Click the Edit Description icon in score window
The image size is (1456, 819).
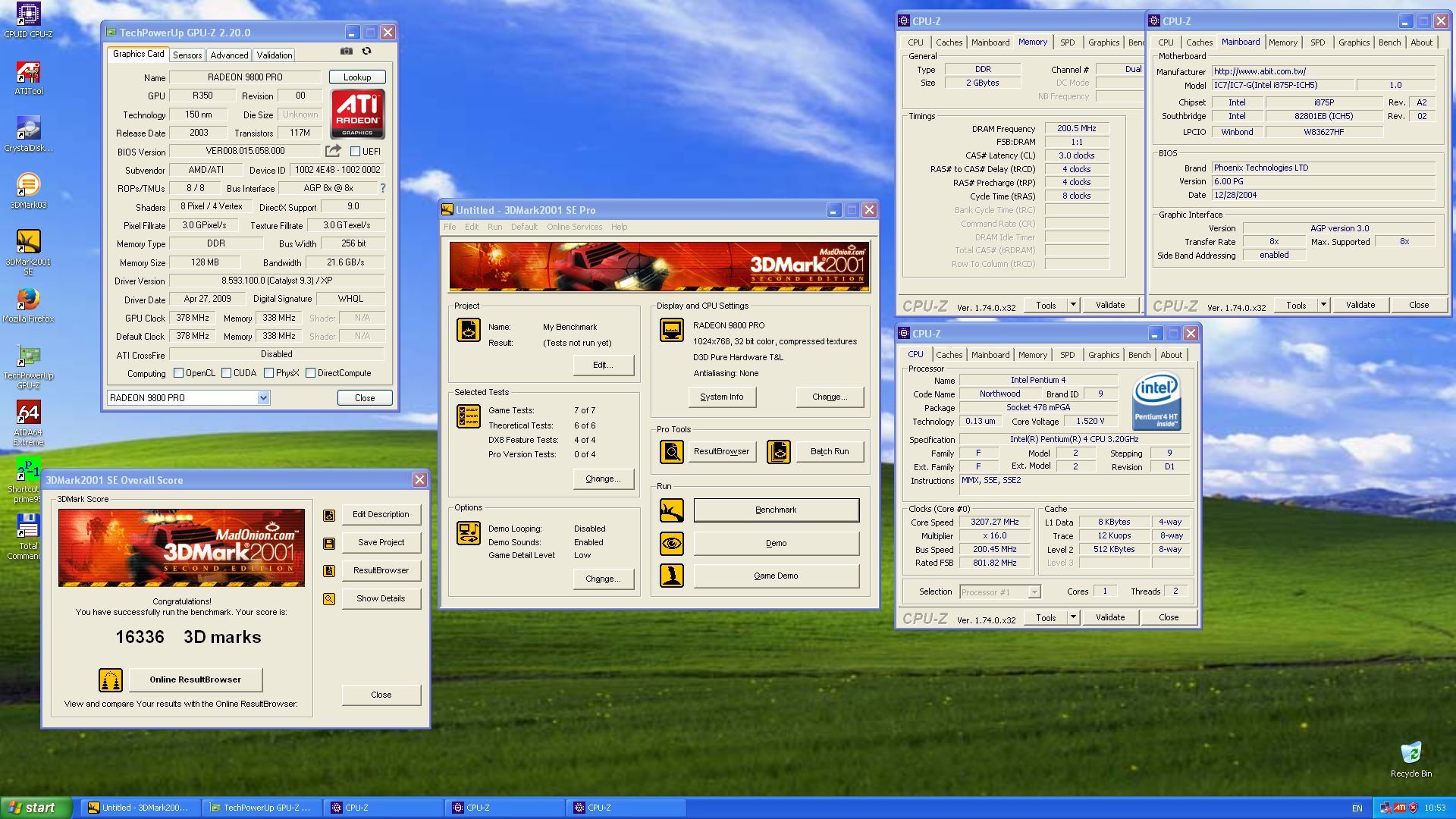[329, 515]
